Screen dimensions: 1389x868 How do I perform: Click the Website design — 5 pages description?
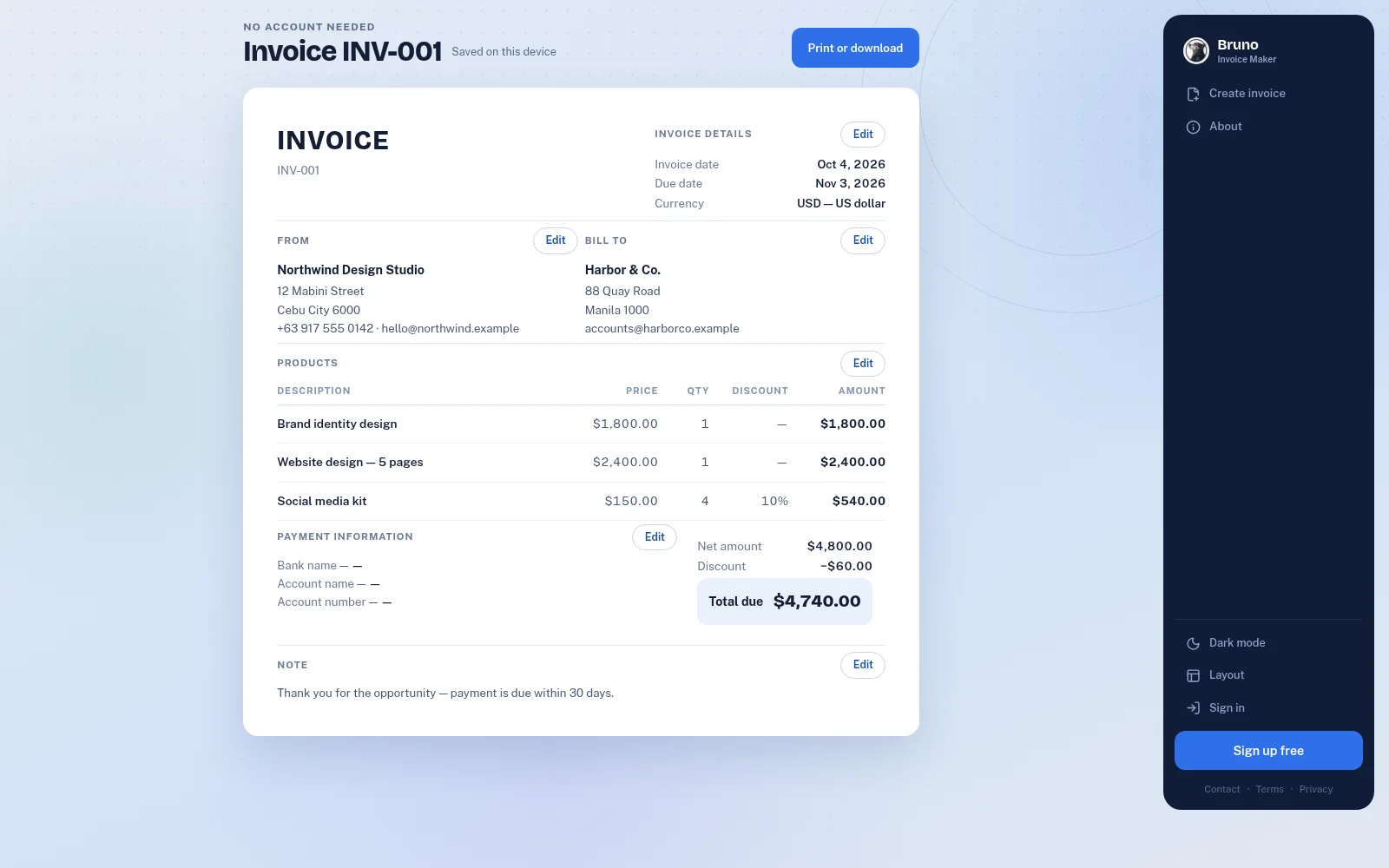click(x=350, y=463)
